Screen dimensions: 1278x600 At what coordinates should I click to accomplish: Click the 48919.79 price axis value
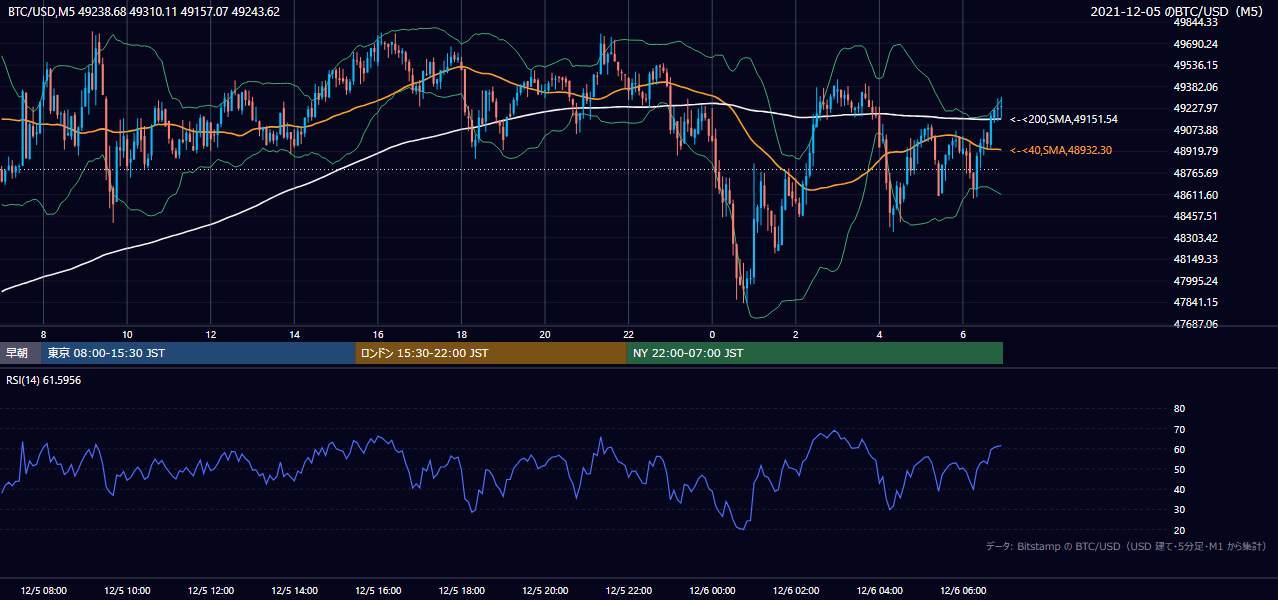[1194, 151]
